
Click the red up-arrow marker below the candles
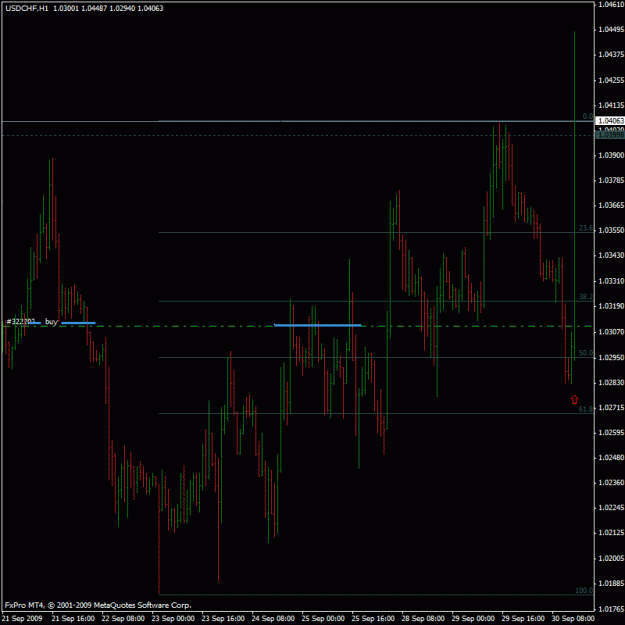point(574,399)
